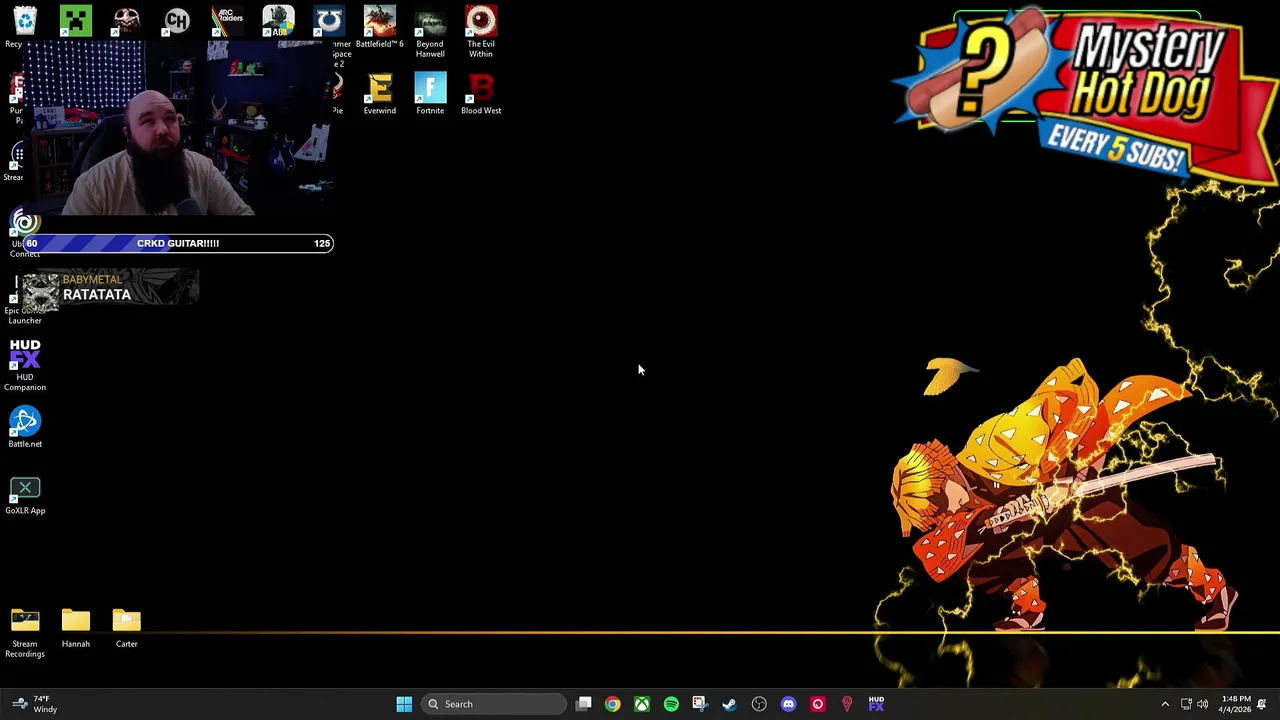Open the Beyond Hanwell shortcut
This screenshot has height=720, width=1280.
(430, 31)
